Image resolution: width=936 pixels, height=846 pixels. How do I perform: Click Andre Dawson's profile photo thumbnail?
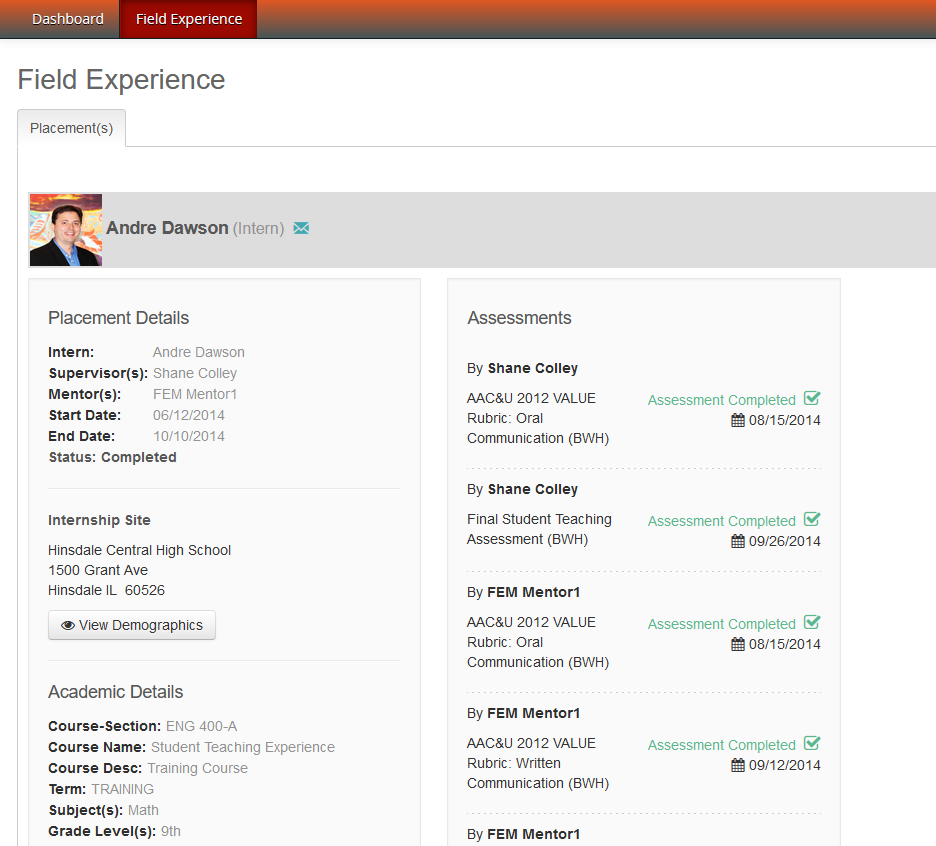[x=66, y=230]
